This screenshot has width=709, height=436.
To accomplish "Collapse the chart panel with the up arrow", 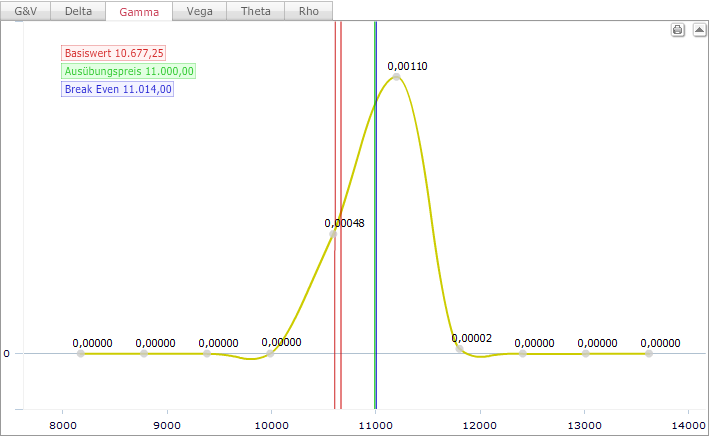I will click(696, 30).
